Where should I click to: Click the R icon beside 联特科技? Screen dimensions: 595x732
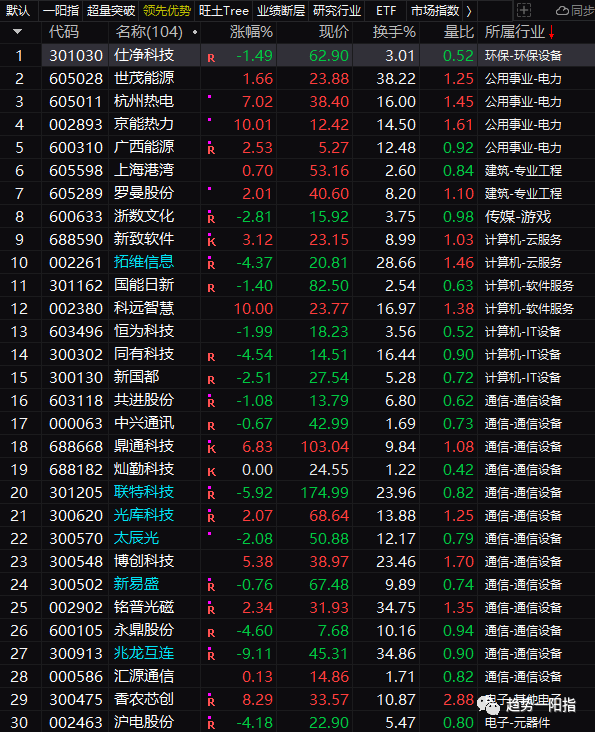point(211,495)
